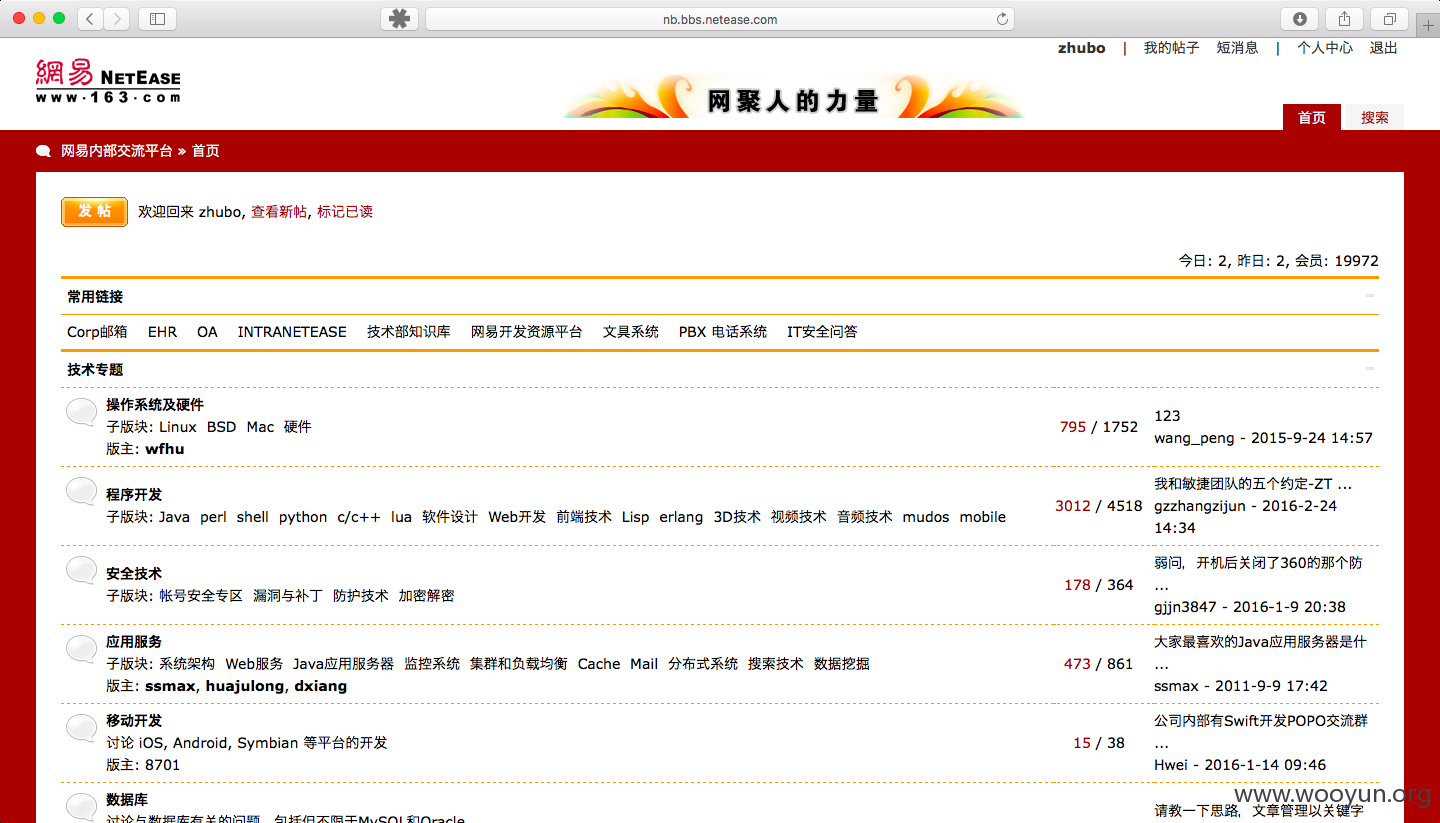Go forward with Safari's forward arrow

117,18
